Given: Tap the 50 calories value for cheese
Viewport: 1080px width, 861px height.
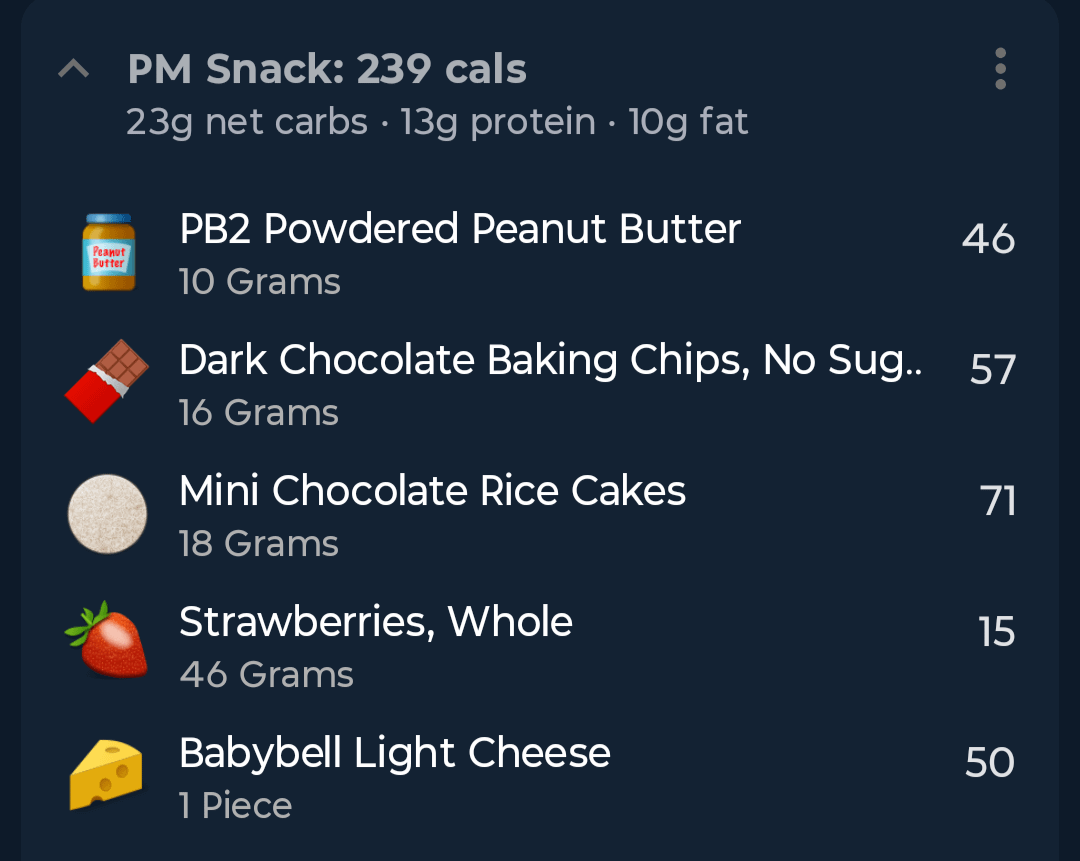Looking at the screenshot, I should 990,763.
